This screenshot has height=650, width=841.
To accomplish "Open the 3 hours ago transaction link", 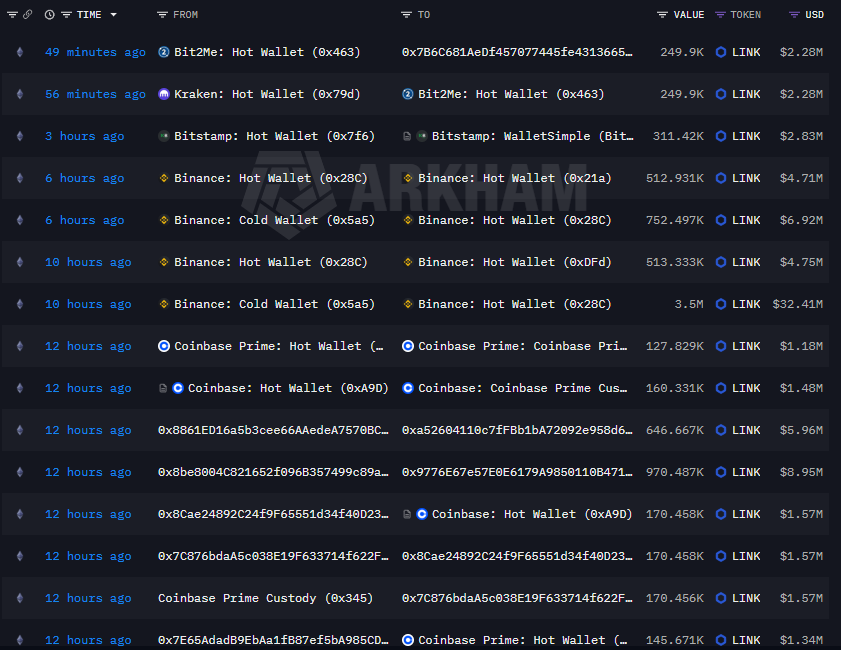I will coord(85,136).
